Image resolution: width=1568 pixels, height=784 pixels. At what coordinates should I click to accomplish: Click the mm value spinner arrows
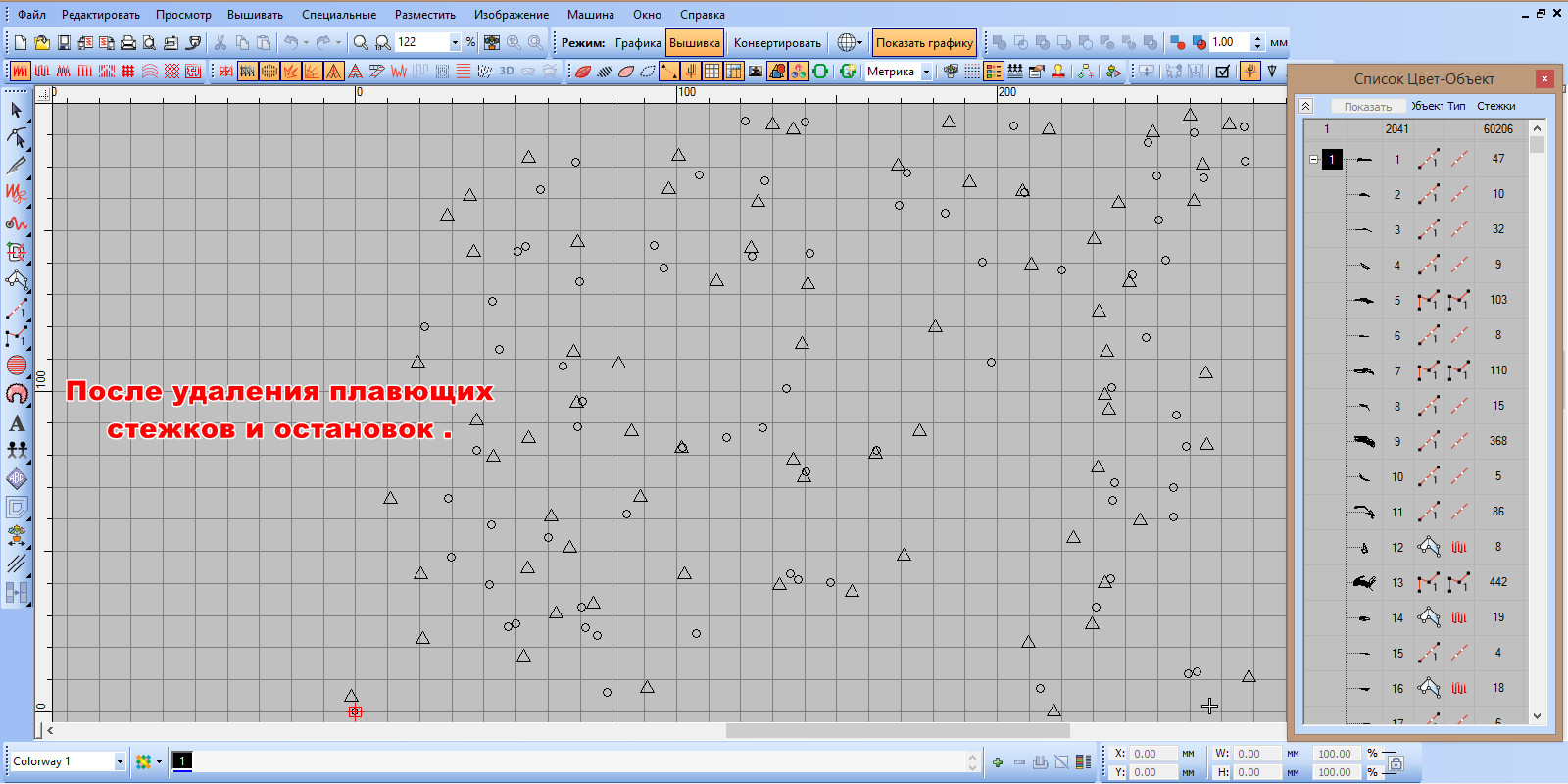click(x=1258, y=42)
